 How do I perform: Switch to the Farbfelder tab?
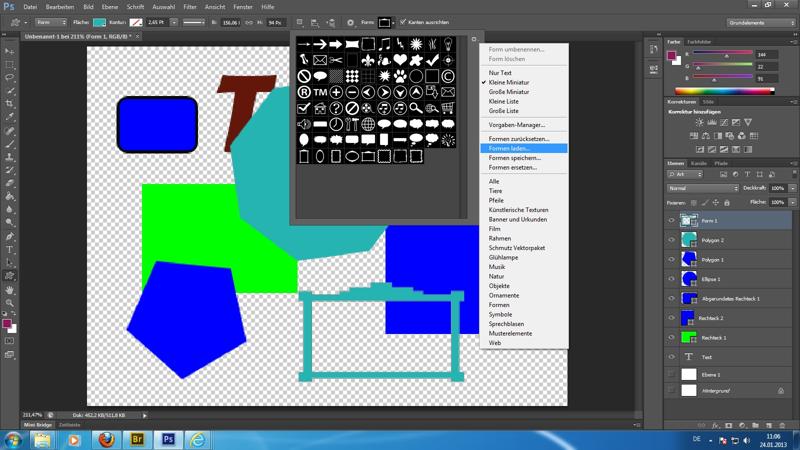[x=699, y=42]
